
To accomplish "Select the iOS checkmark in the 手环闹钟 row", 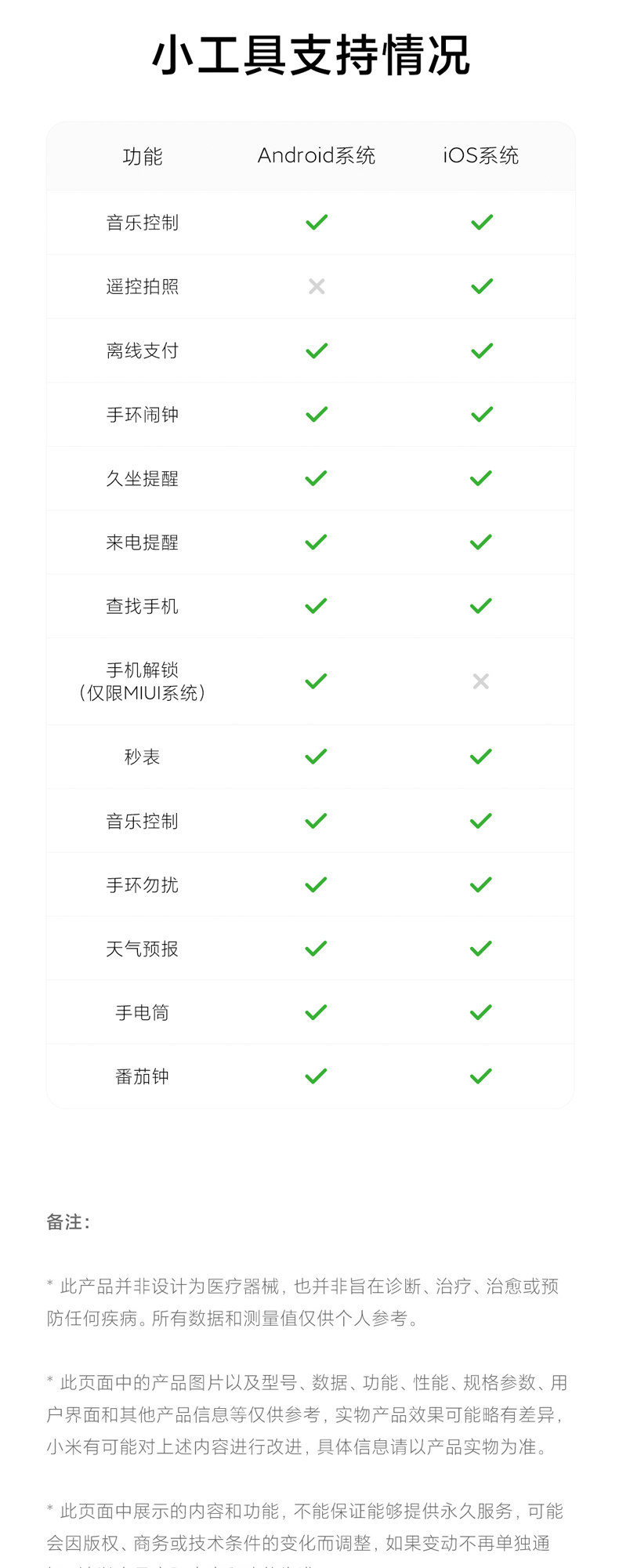I will [482, 414].
